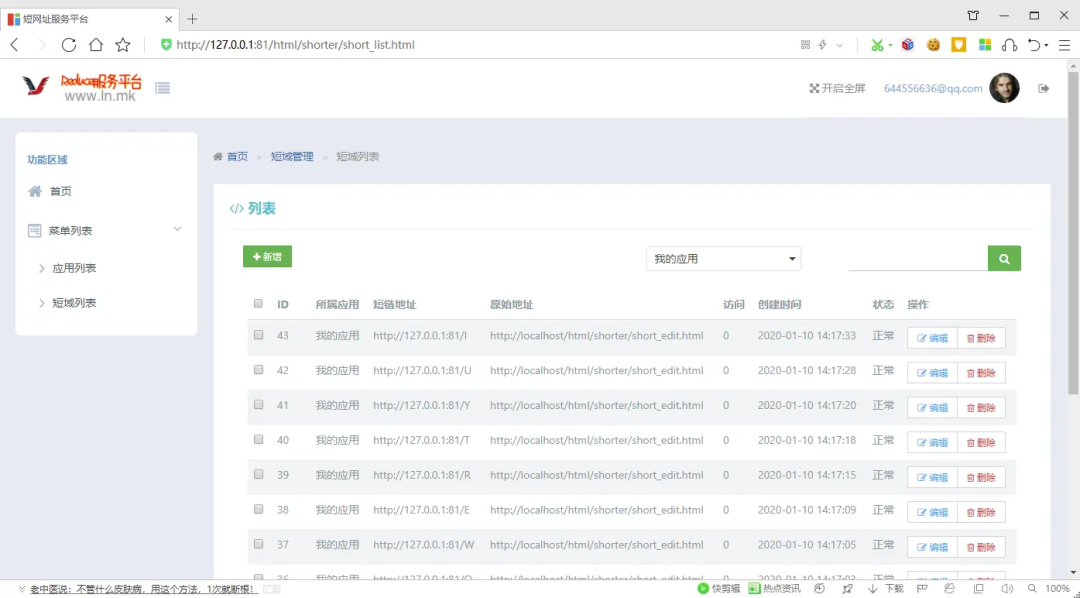Tick checkbox for row ID 40
The image size is (1080, 598).
(258, 440)
